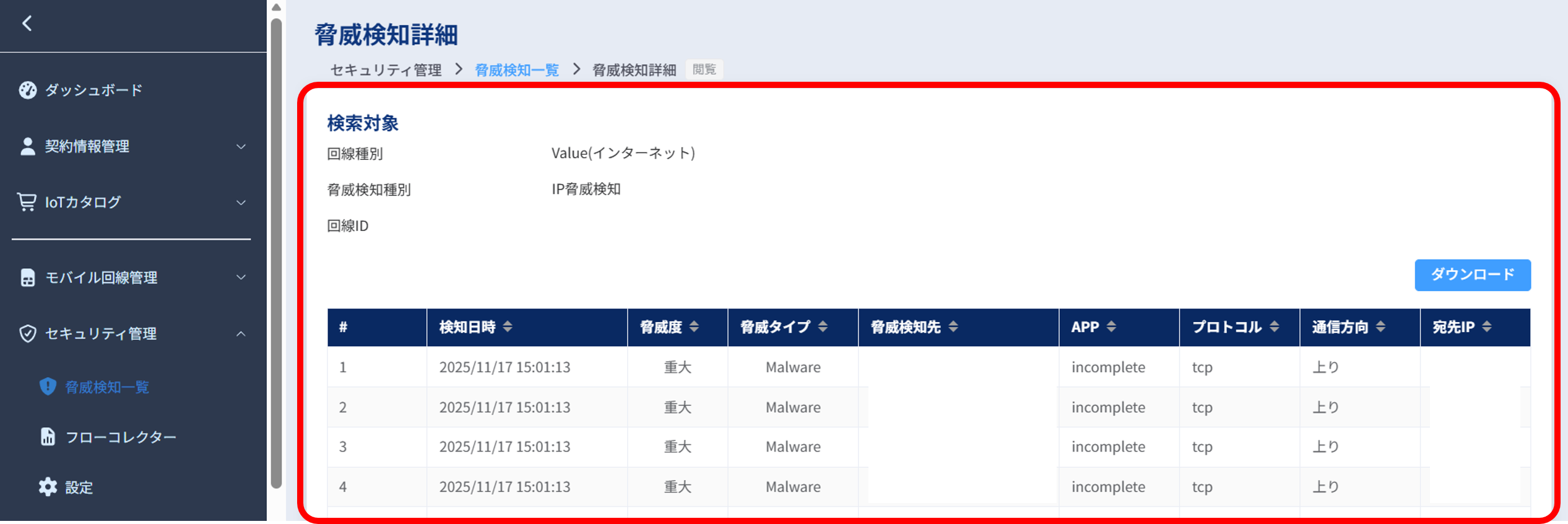Open 設定 submenu item
This screenshot has height=524, width=1568.
(79, 487)
